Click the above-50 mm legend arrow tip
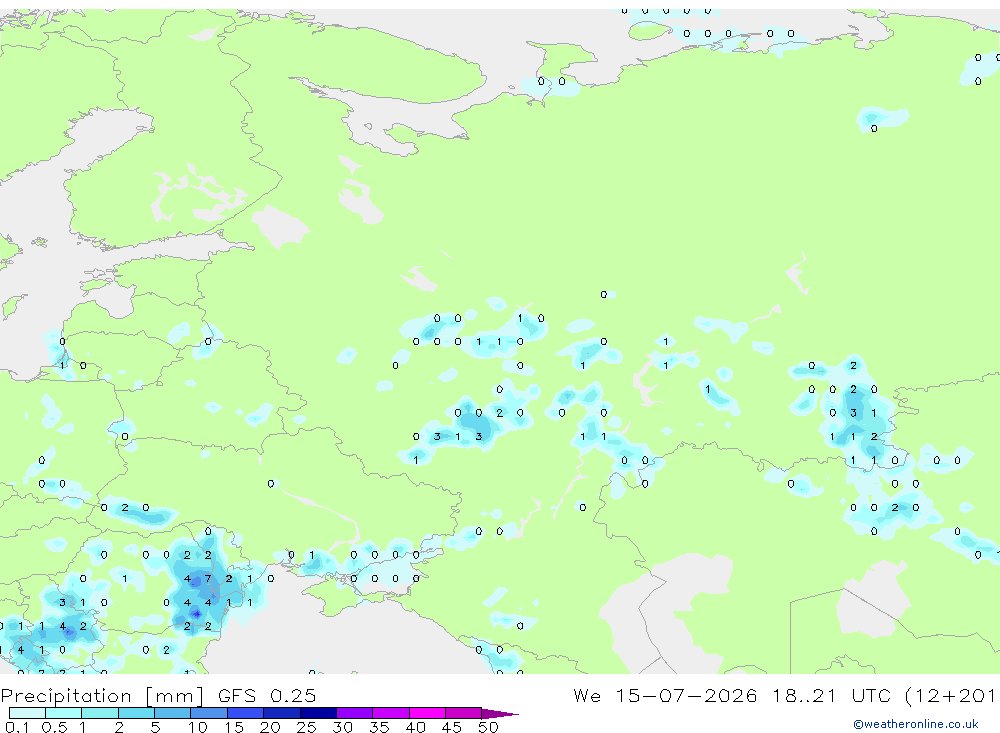The height and width of the screenshot is (733, 1000). pyautogui.click(x=501, y=713)
